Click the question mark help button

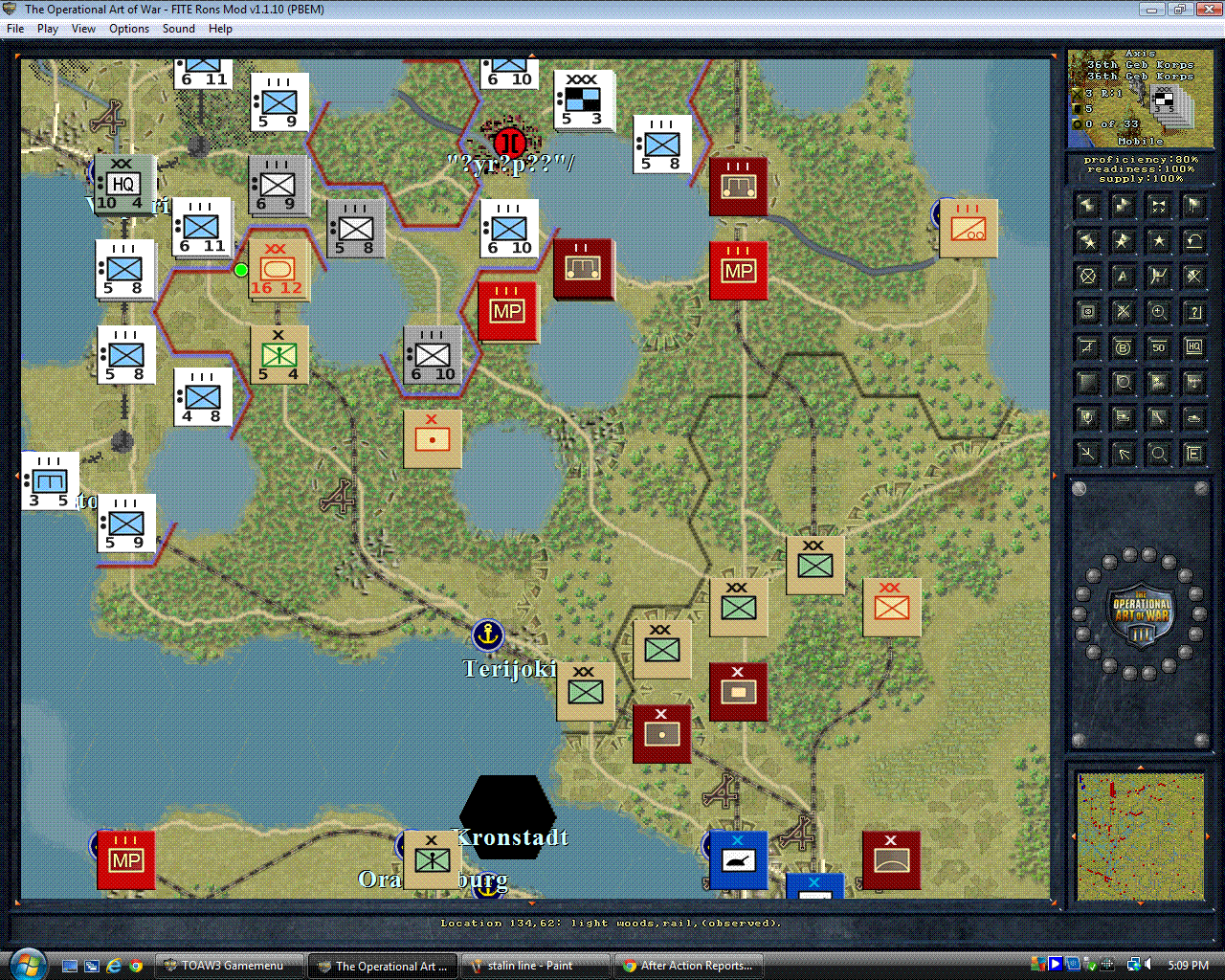pyautogui.click(x=1194, y=312)
